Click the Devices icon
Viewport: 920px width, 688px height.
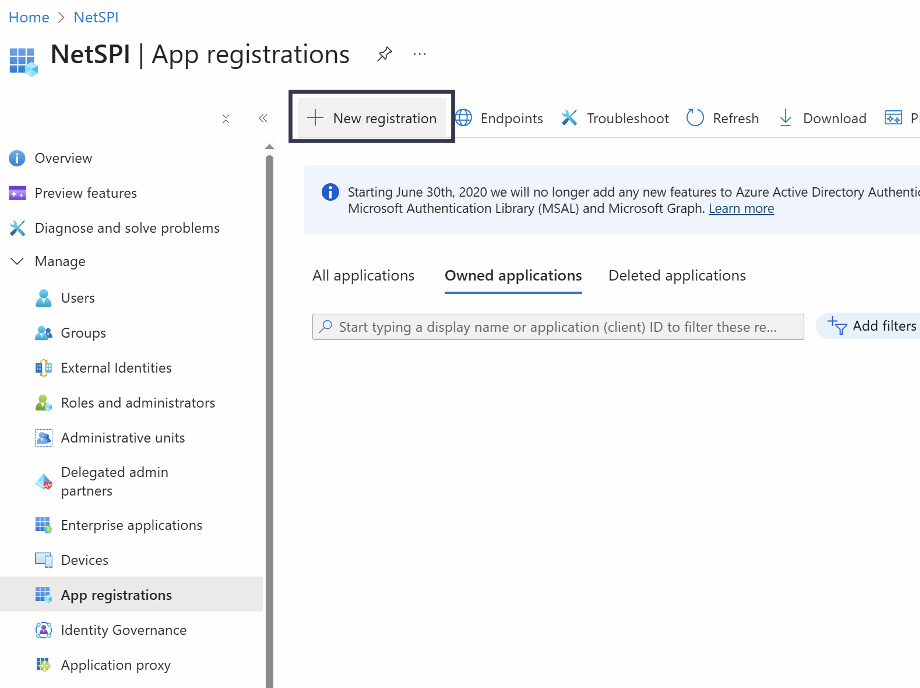coord(43,560)
